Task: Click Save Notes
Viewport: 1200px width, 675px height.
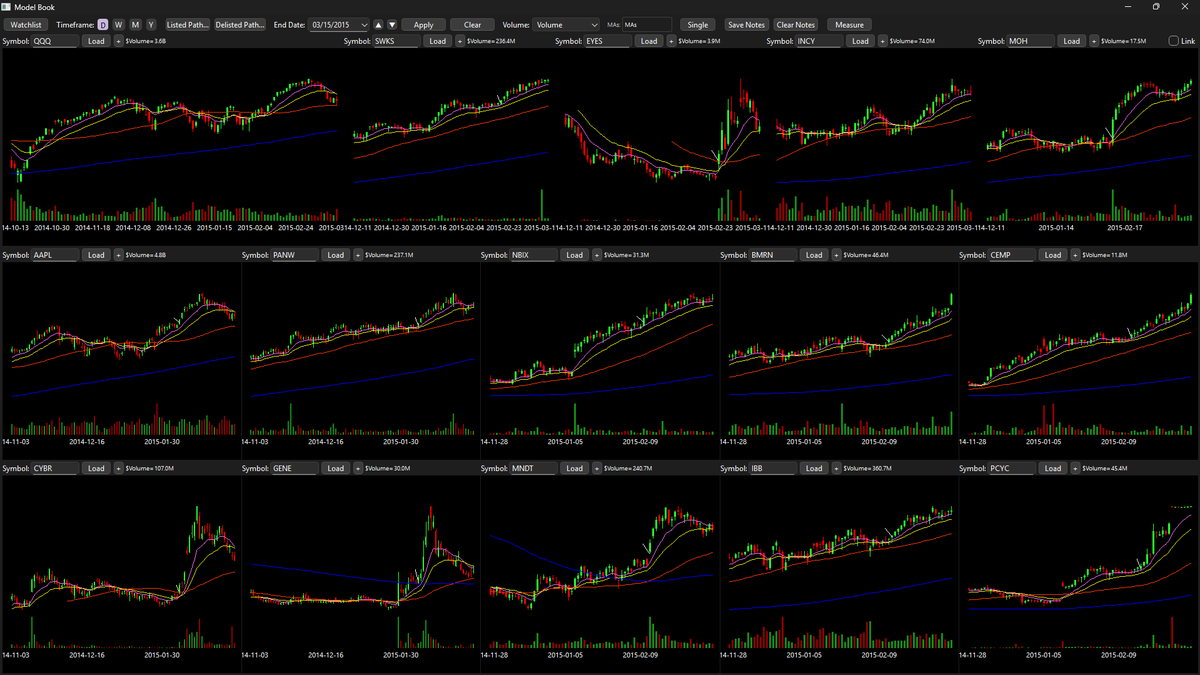Action: tap(746, 24)
